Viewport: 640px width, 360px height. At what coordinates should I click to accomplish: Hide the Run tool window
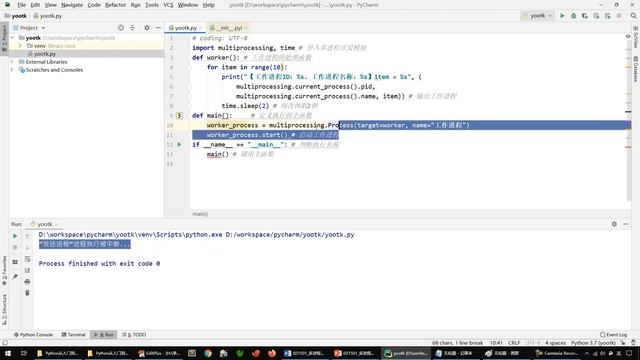(x=626, y=224)
